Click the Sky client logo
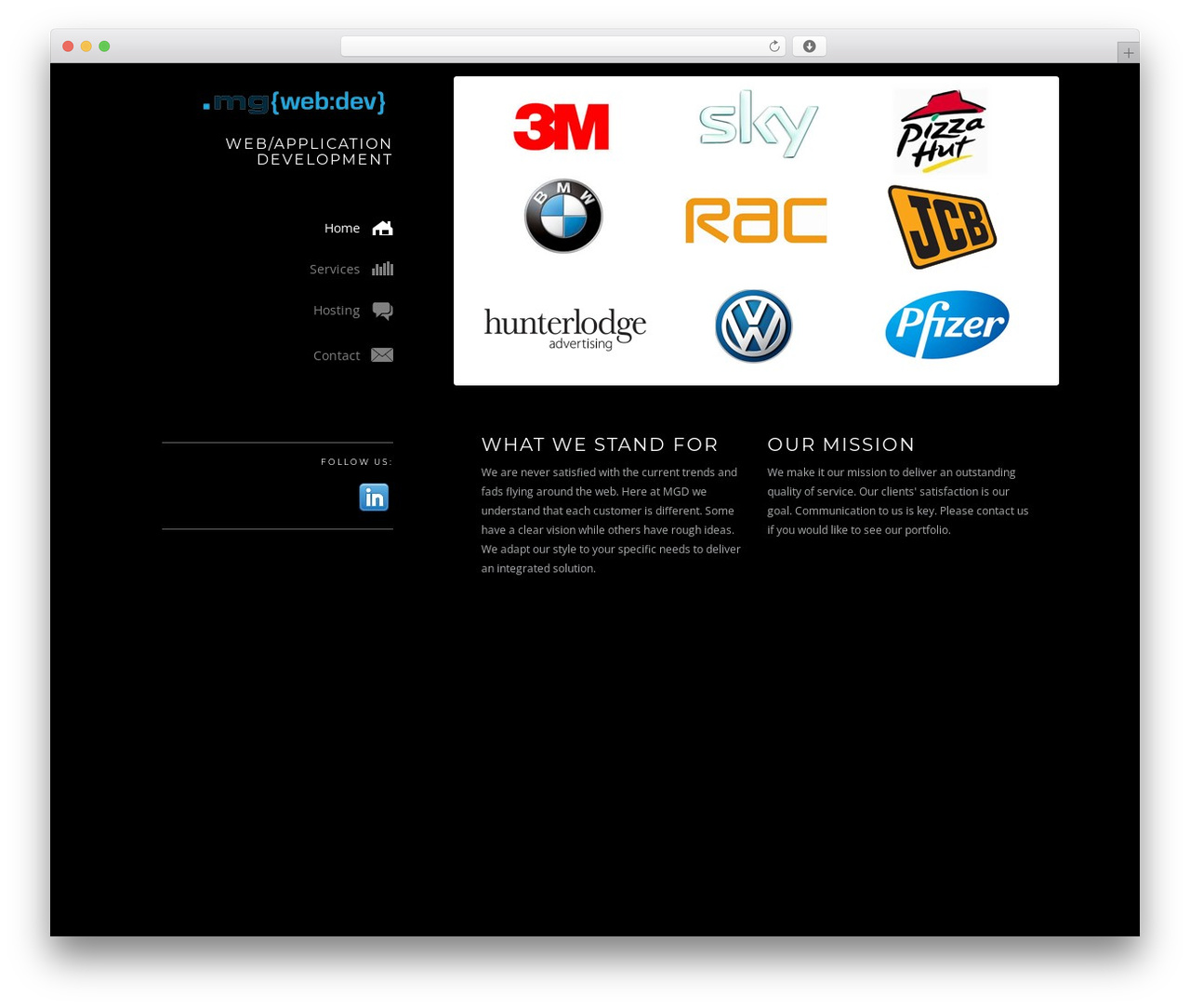1190x1008 pixels. (759, 124)
